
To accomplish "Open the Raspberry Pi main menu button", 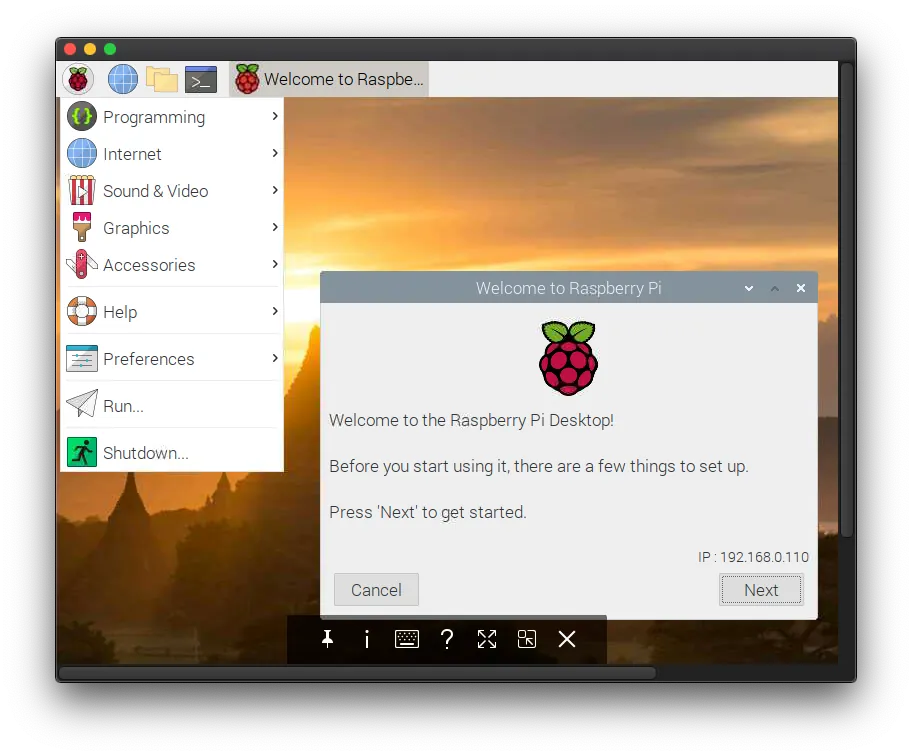I will [x=78, y=79].
